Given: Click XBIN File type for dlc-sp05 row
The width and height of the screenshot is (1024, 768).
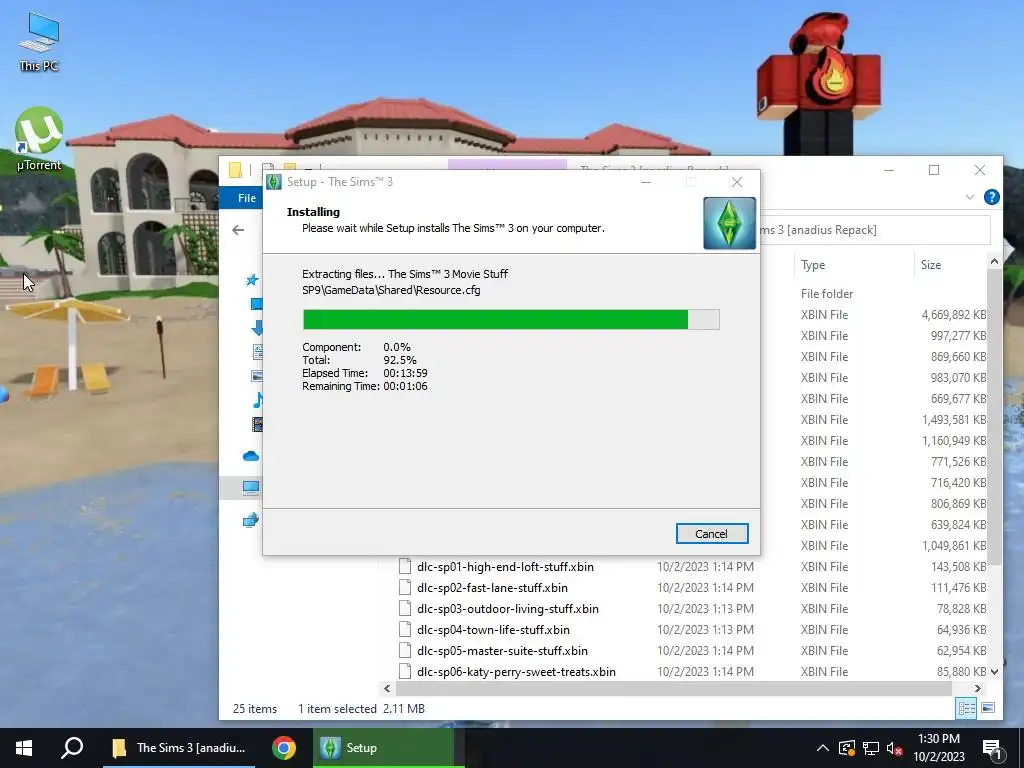Looking at the screenshot, I should pos(824,650).
